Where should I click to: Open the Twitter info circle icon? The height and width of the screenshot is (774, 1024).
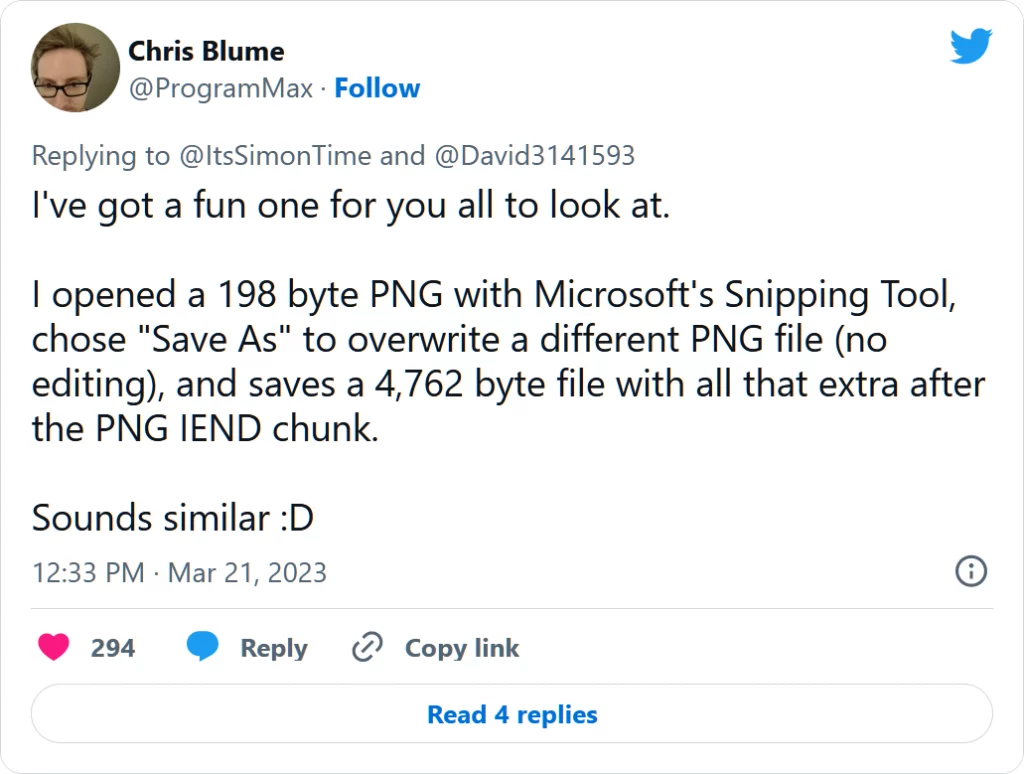pos(971,571)
